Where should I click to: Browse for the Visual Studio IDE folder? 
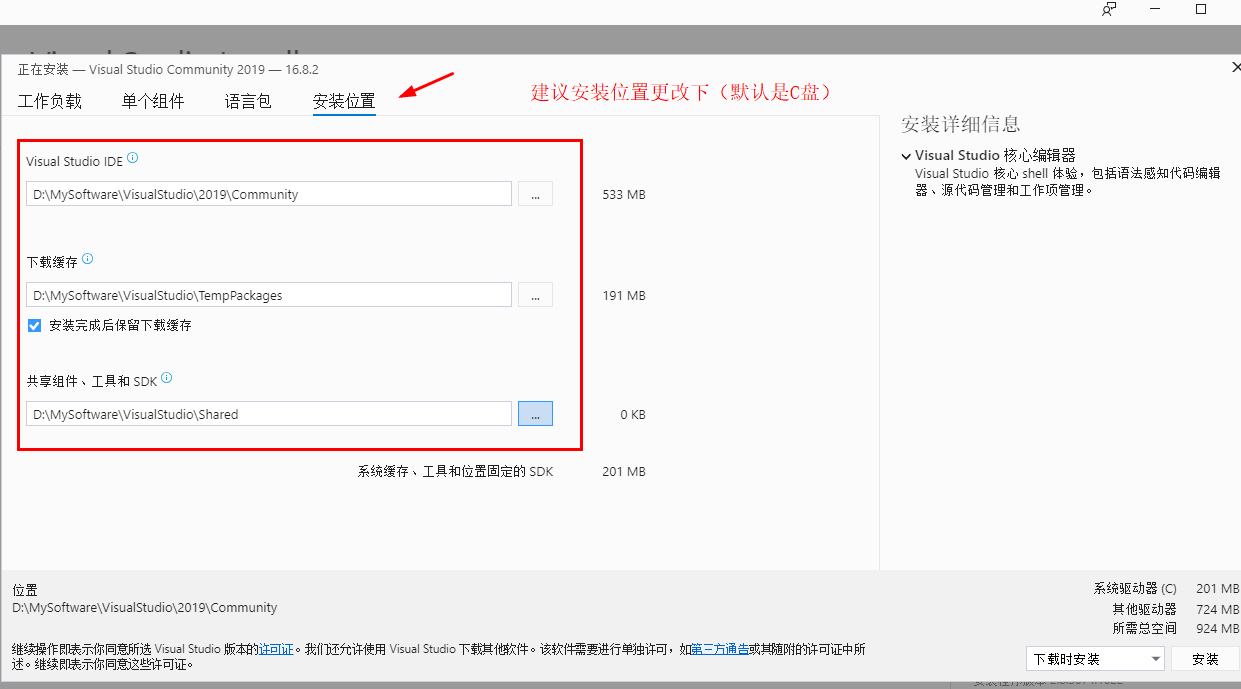tap(535, 194)
